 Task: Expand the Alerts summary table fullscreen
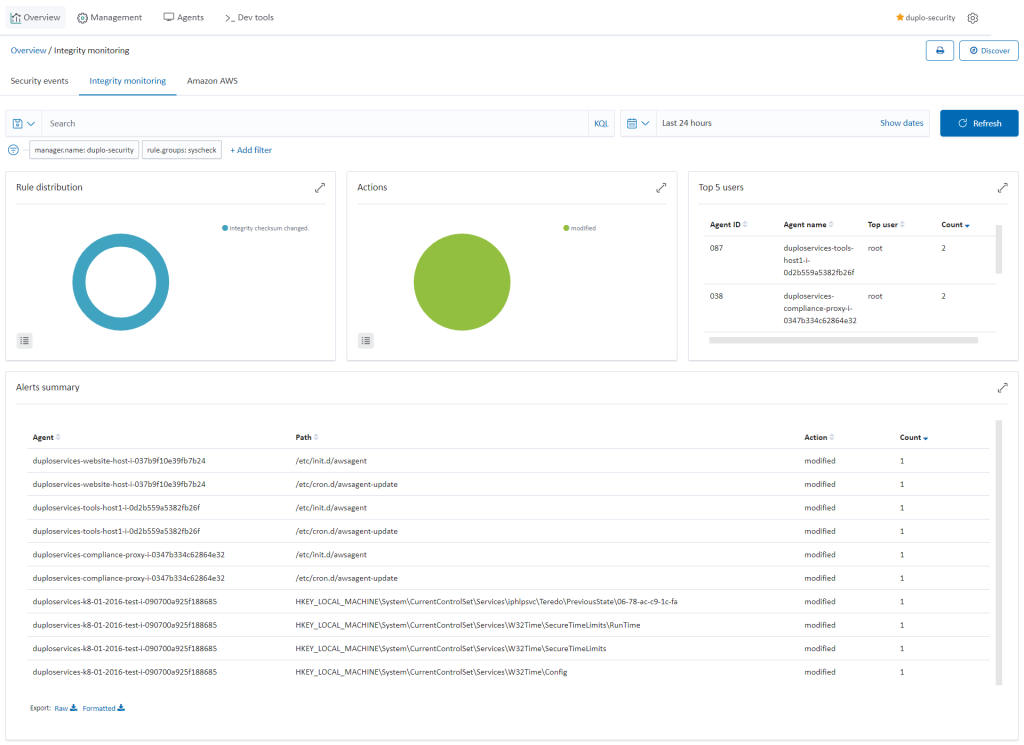coord(1002,387)
